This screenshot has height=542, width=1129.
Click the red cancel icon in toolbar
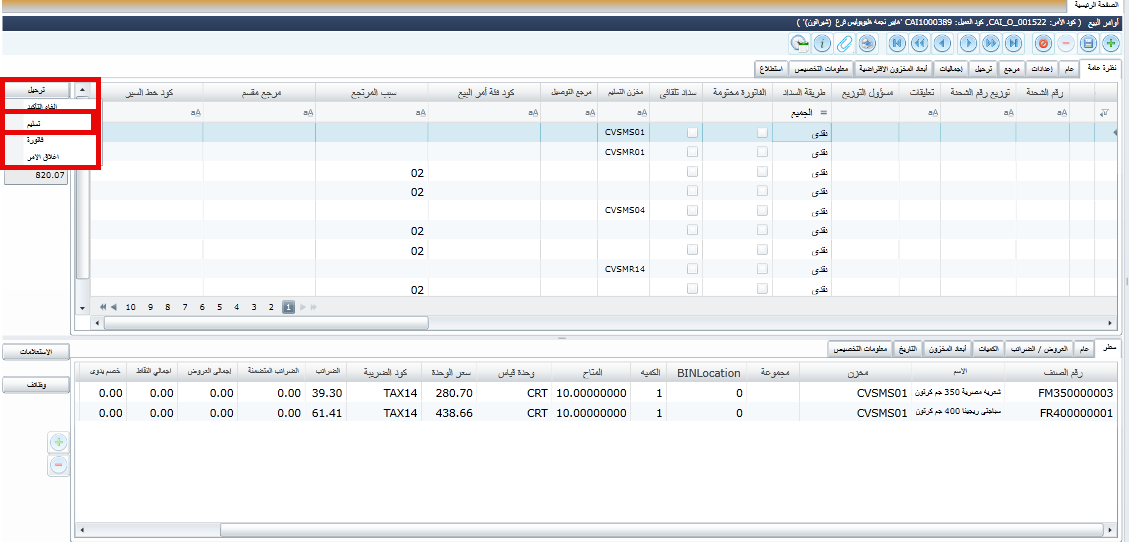point(1043,43)
